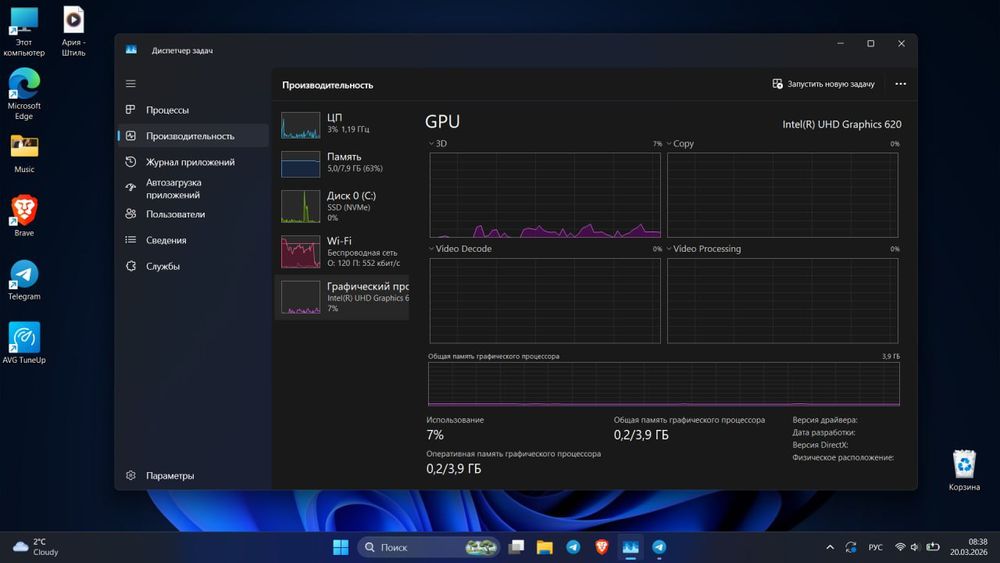Open File Explorer from the taskbar
Image resolution: width=1000 pixels, height=563 pixels.
tap(544, 547)
